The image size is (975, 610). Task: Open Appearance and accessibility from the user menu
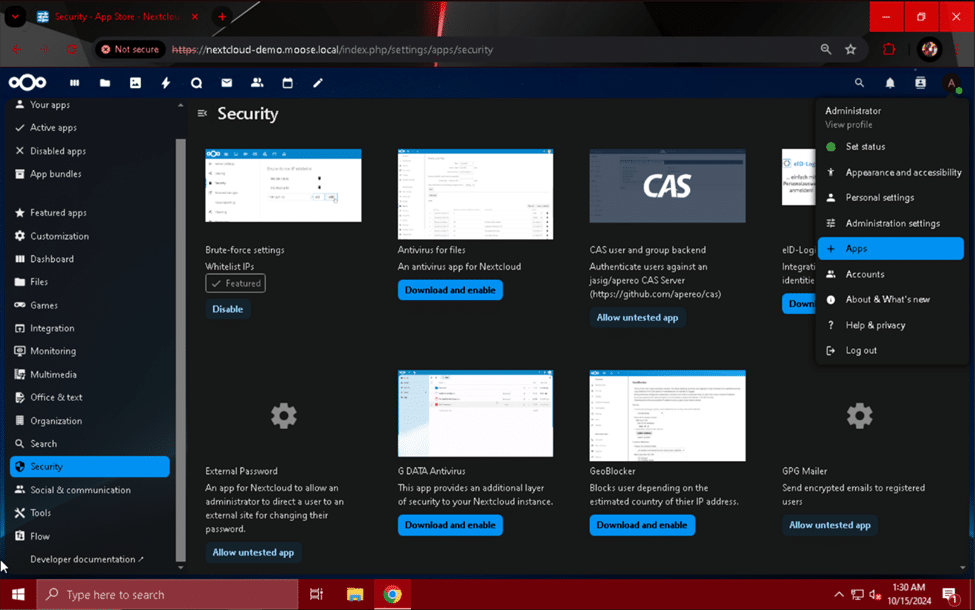click(x=890, y=172)
